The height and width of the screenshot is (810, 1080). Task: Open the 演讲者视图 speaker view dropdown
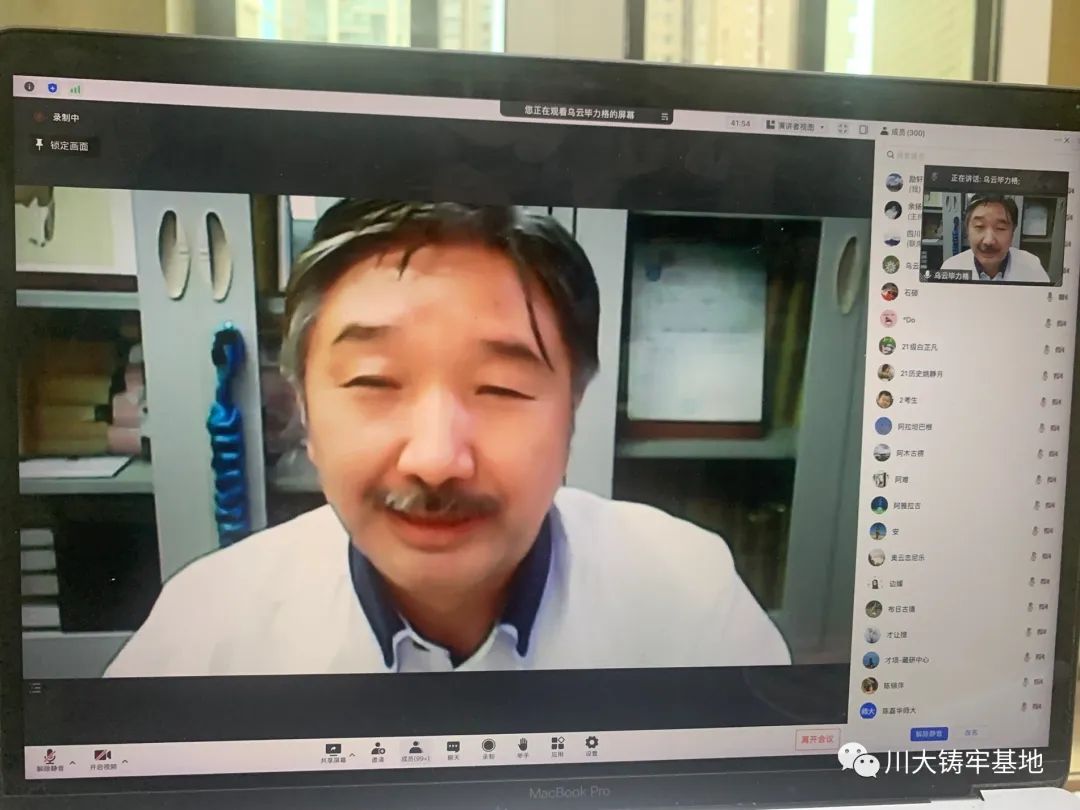(795, 126)
